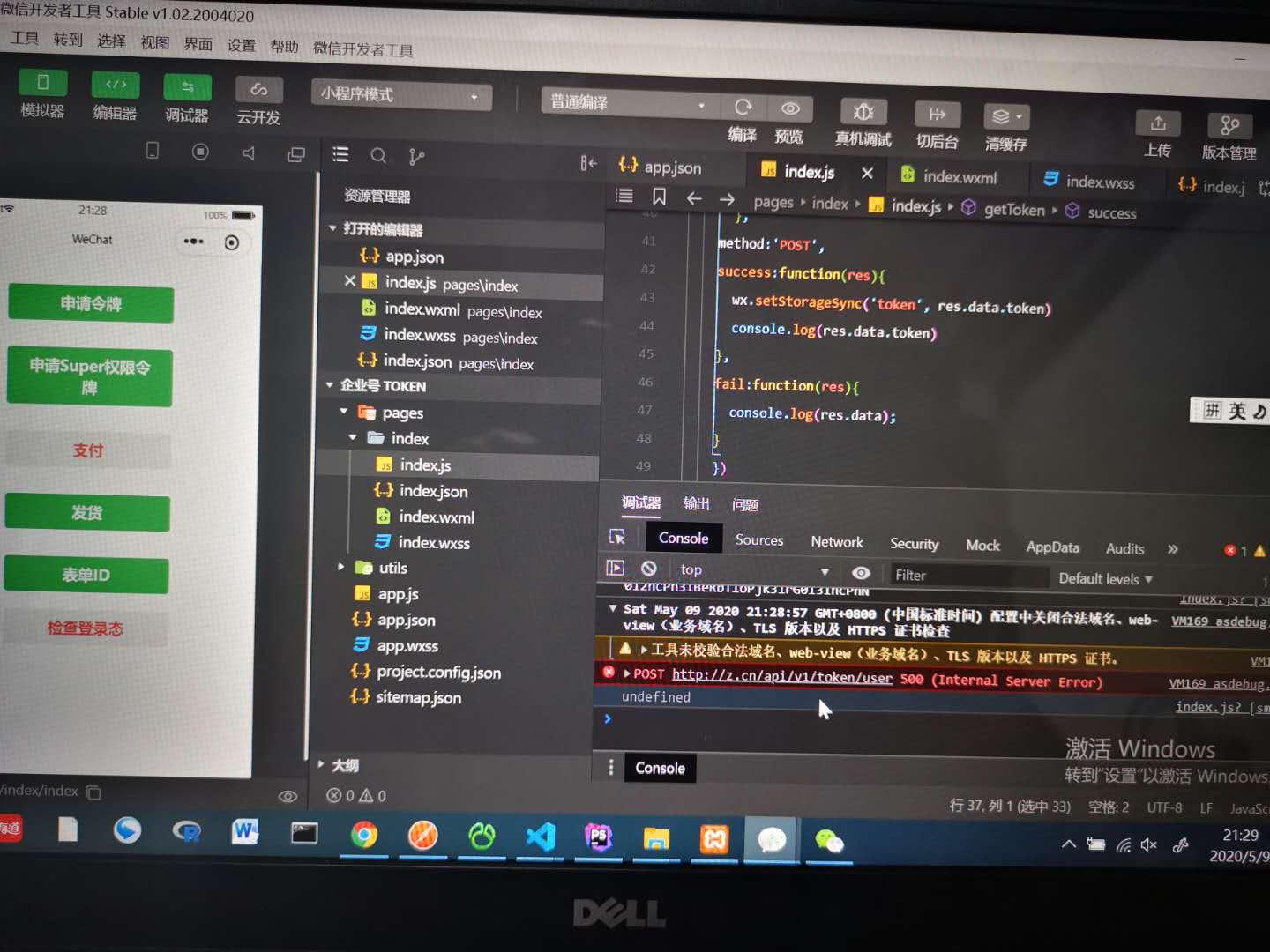Collapse the 企业号 TOKEN project section
This screenshot has width=1270, height=952.
click(330, 385)
